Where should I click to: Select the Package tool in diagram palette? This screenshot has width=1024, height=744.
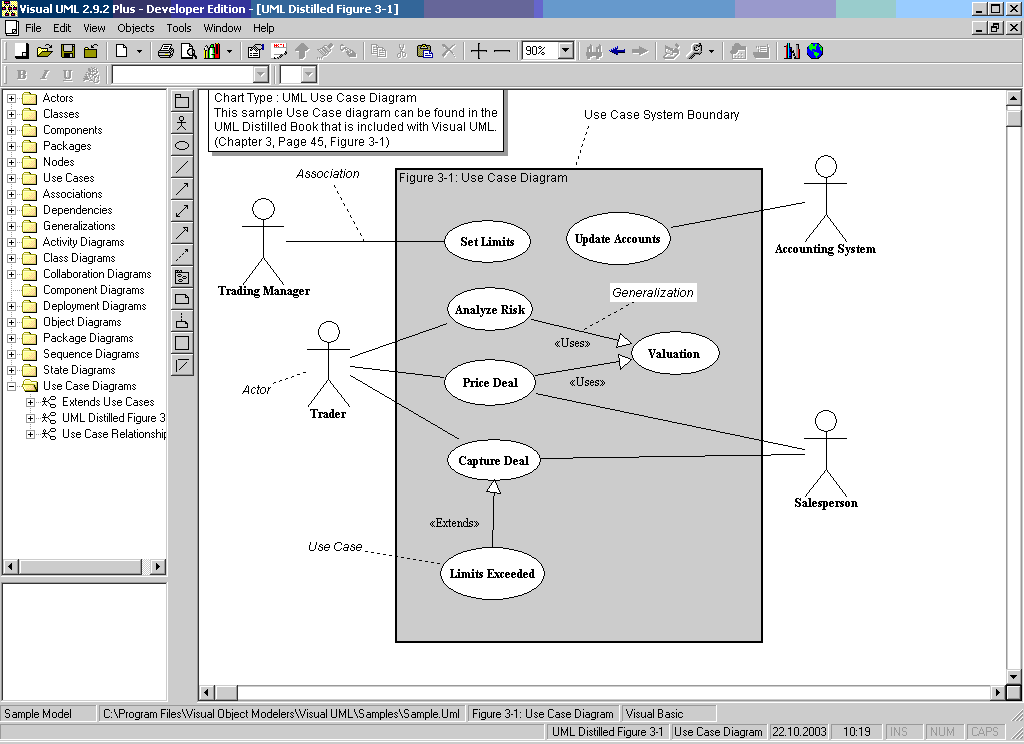click(182, 101)
